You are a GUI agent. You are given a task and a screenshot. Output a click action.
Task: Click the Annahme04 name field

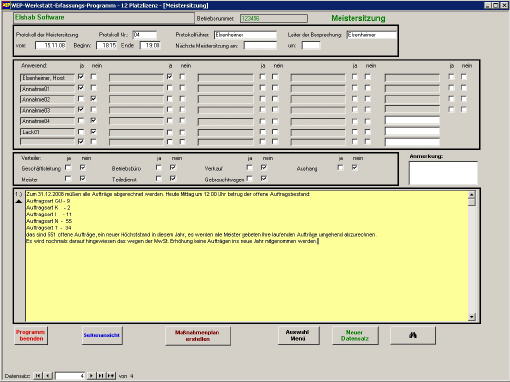tap(47, 121)
